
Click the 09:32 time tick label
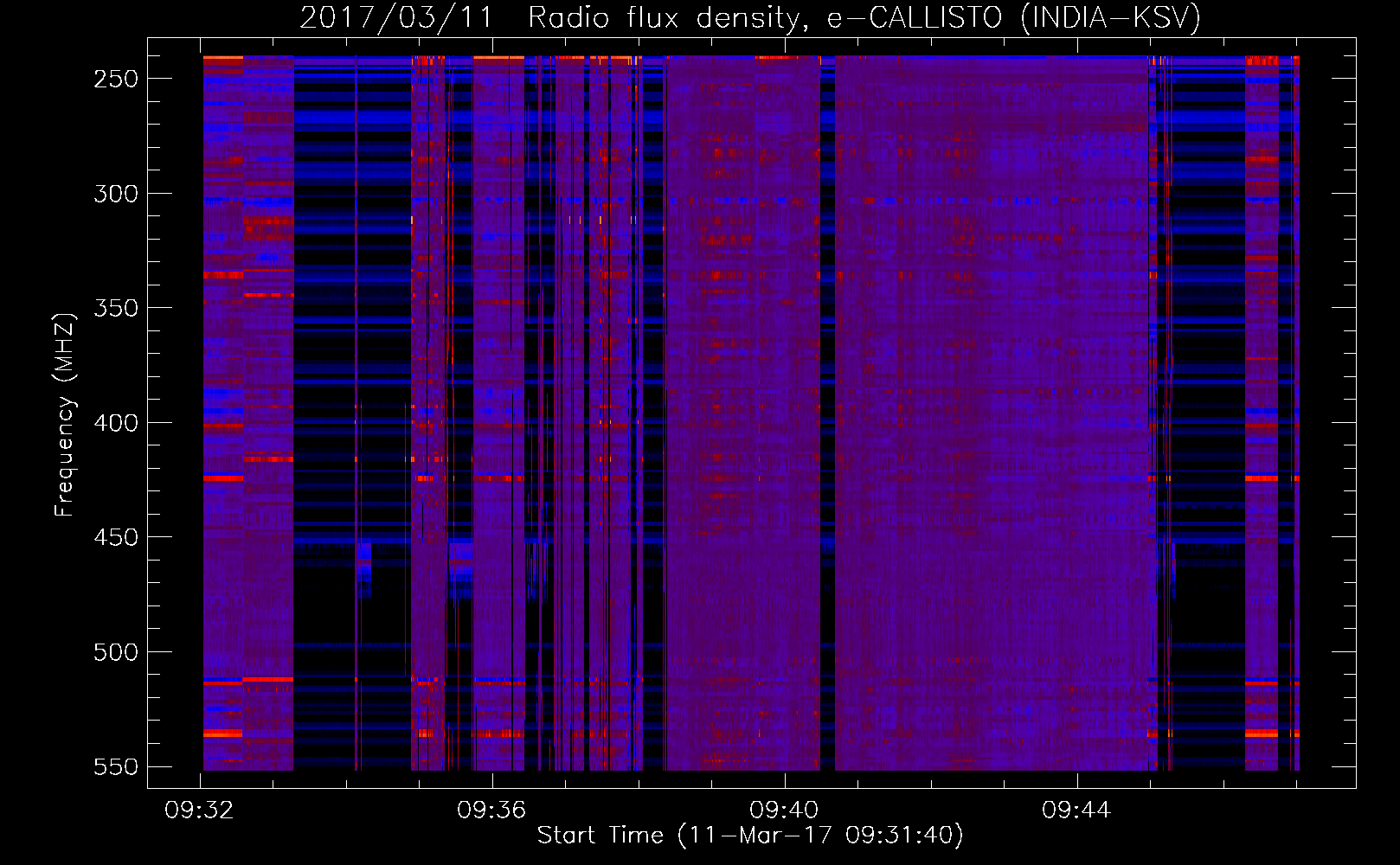click(x=199, y=811)
